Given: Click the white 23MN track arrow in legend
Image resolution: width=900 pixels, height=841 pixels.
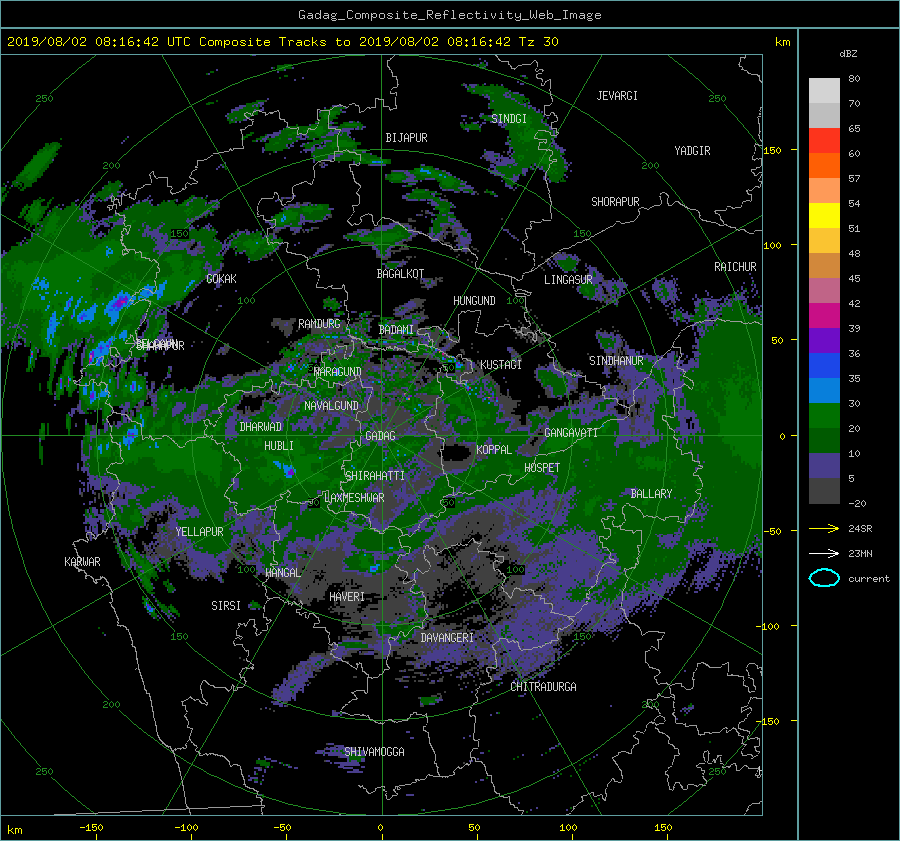Looking at the screenshot, I should pos(824,553).
